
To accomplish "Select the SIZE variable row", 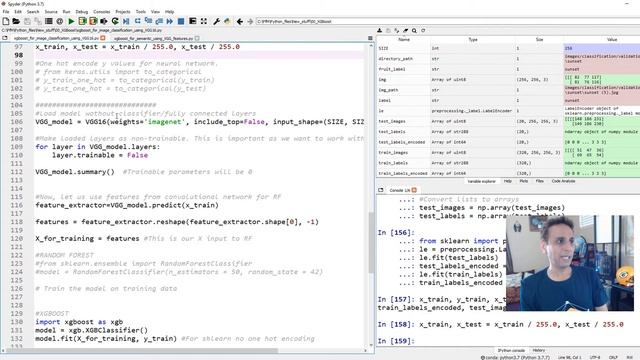I will (x=508, y=48).
